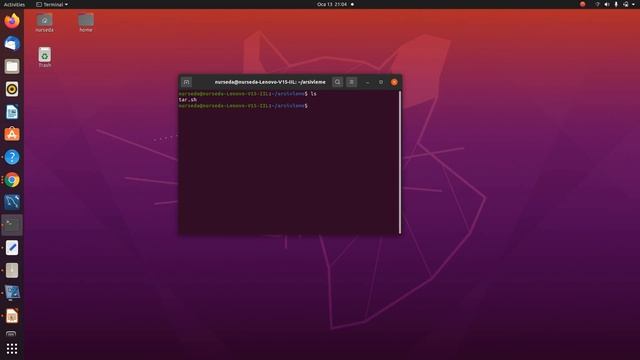Close the terminal window

tap(394, 82)
